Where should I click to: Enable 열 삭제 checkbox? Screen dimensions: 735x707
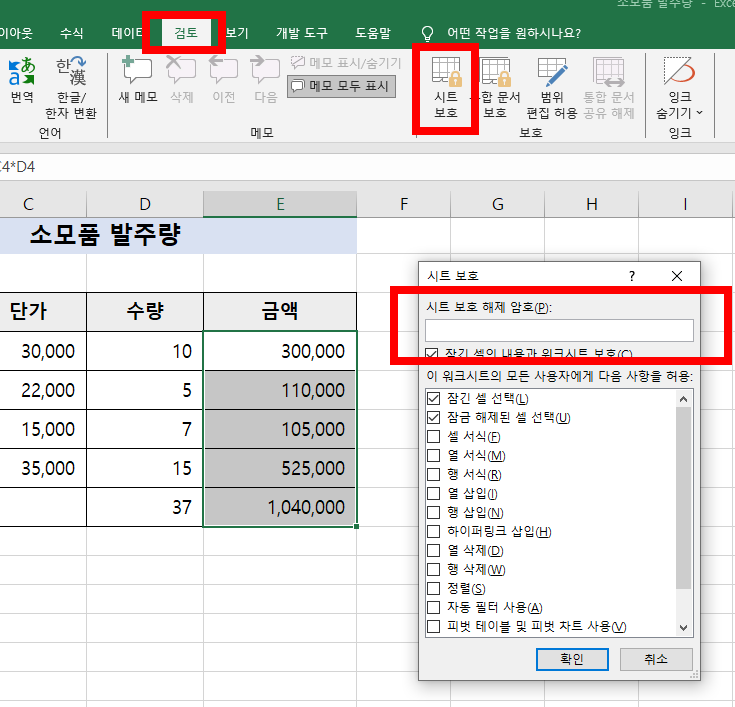[x=434, y=551]
